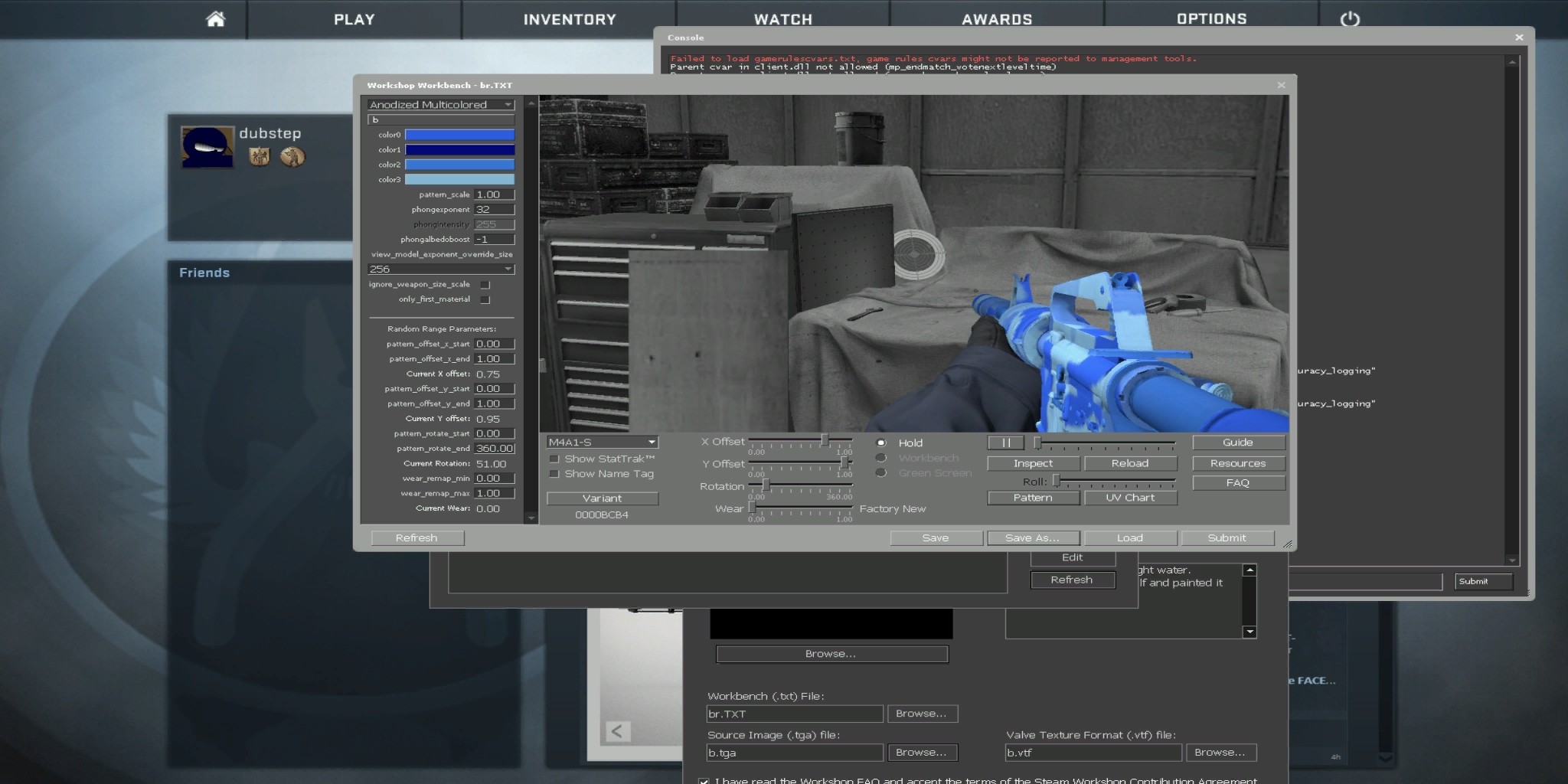The height and width of the screenshot is (784, 1568).
Task: Open the INVENTORY menu
Action: (570, 19)
